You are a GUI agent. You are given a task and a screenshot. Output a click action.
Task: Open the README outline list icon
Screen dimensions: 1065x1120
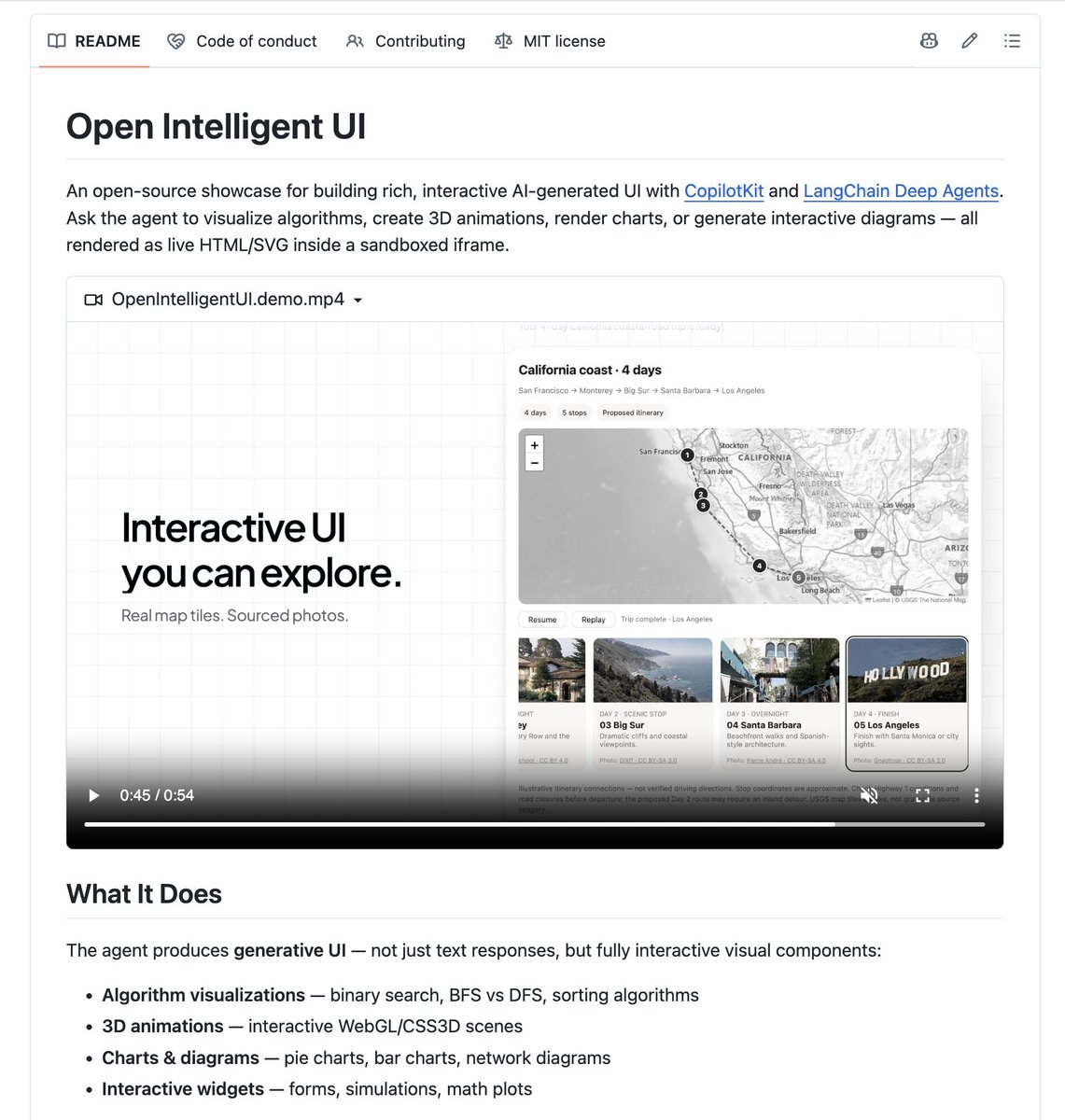(x=1012, y=41)
